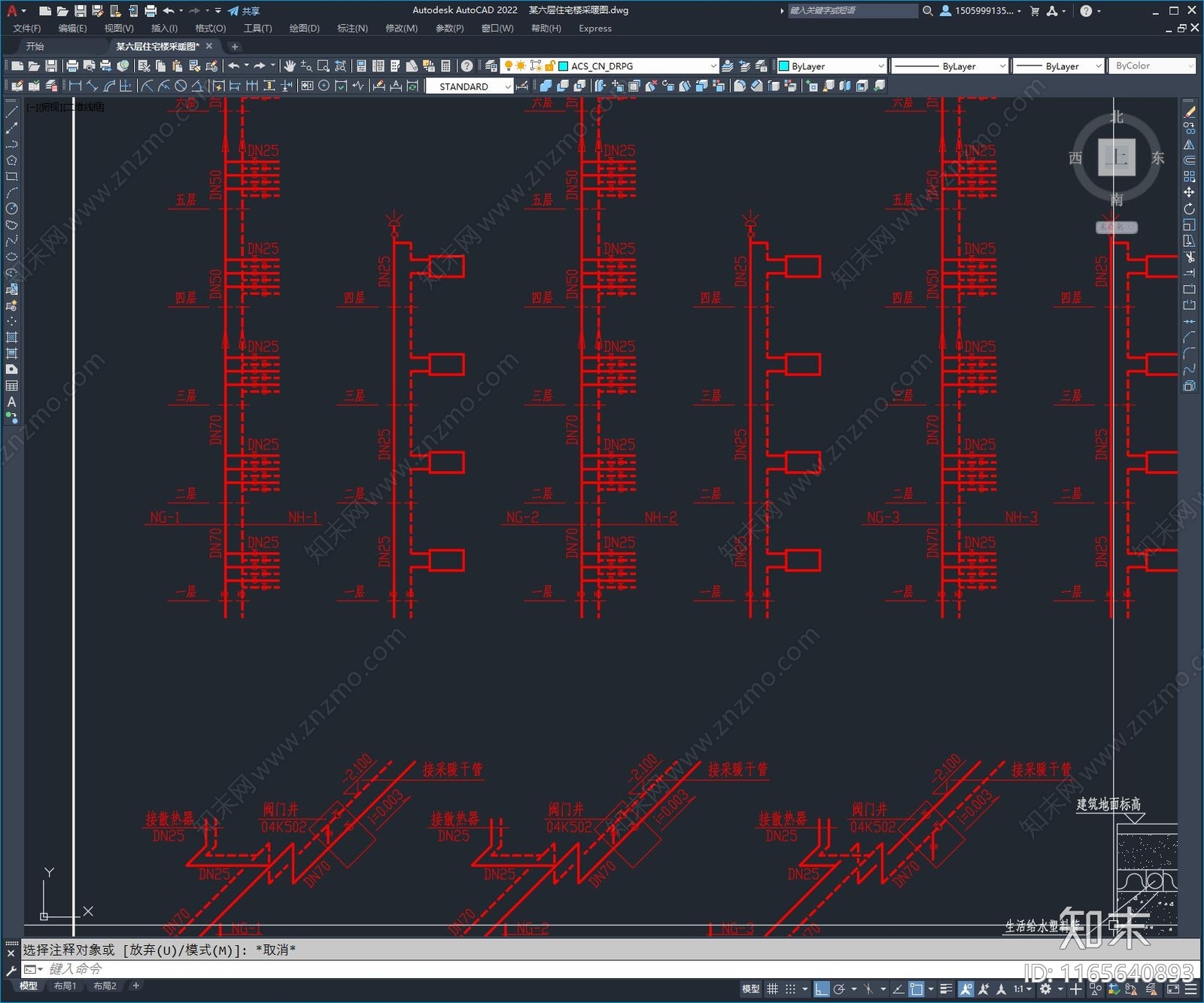Image resolution: width=1204 pixels, height=1003 pixels.
Task: Select the Polygon draw tool
Action: 11,160
